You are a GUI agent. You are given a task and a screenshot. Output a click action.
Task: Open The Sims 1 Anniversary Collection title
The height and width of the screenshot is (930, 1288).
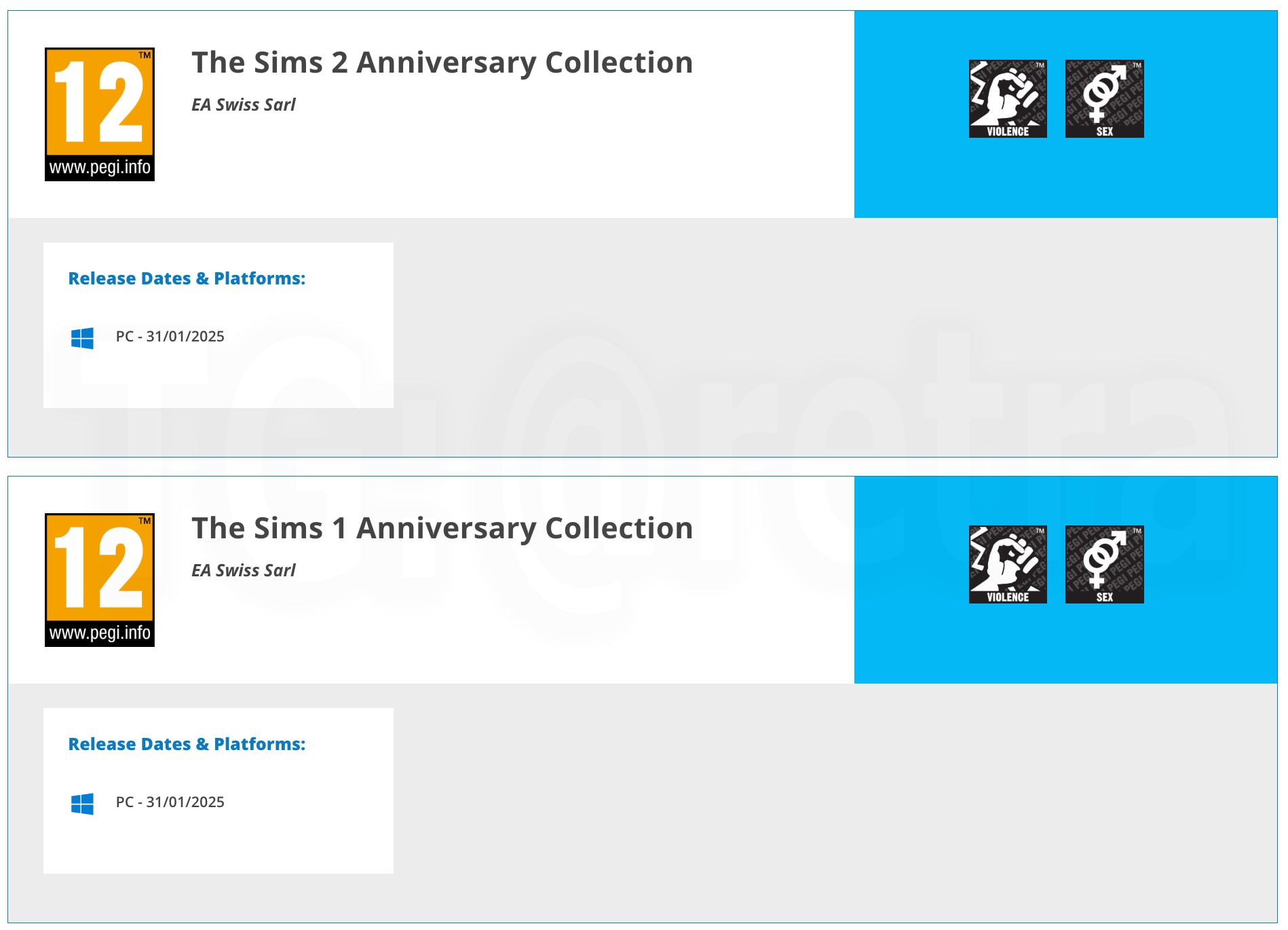(442, 528)
